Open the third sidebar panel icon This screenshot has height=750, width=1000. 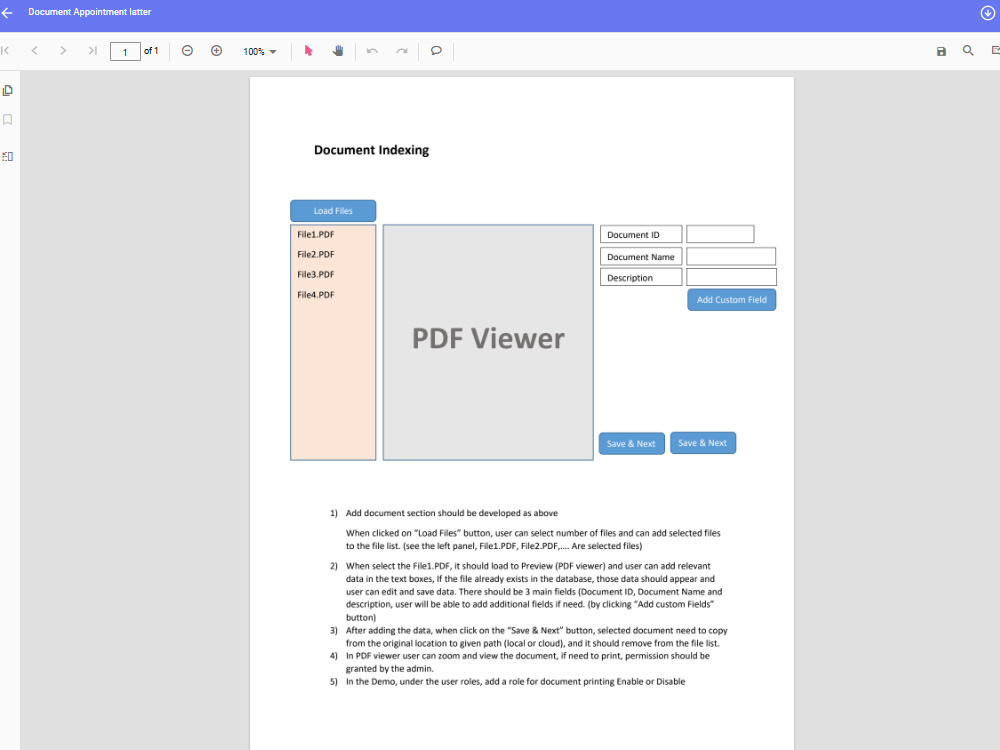[8, 156]
